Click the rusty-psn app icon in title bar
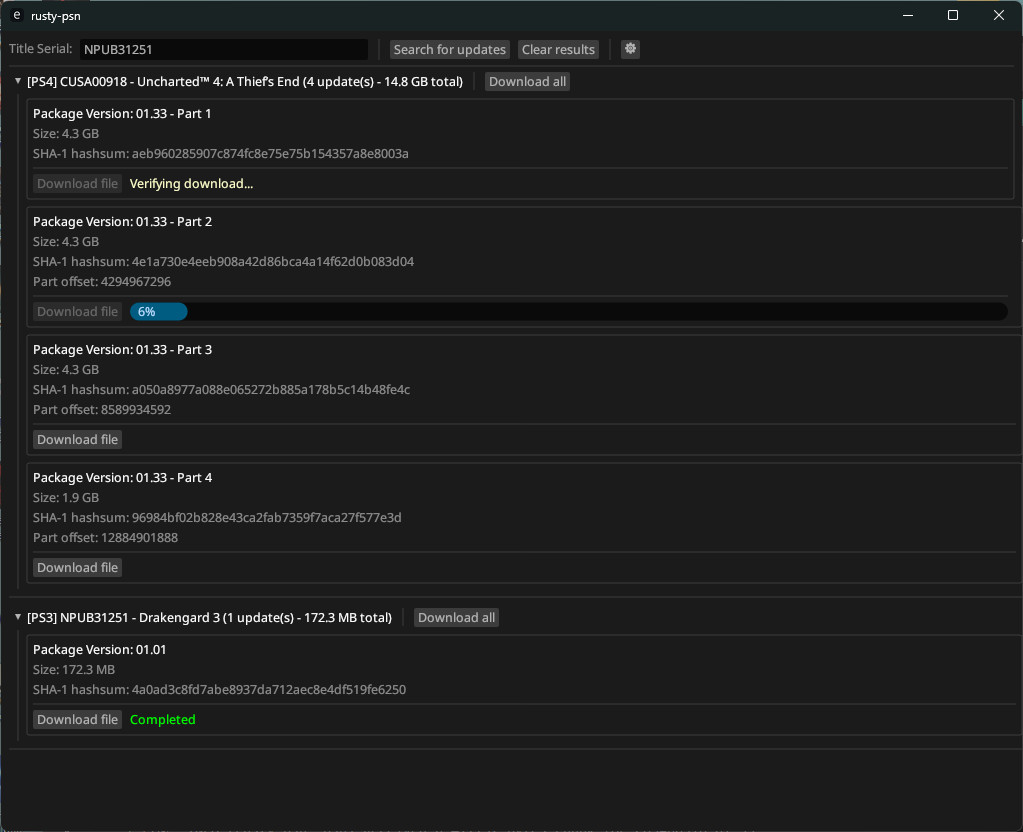The height and width of the screenshot is (832, 1023). point(17,15)
